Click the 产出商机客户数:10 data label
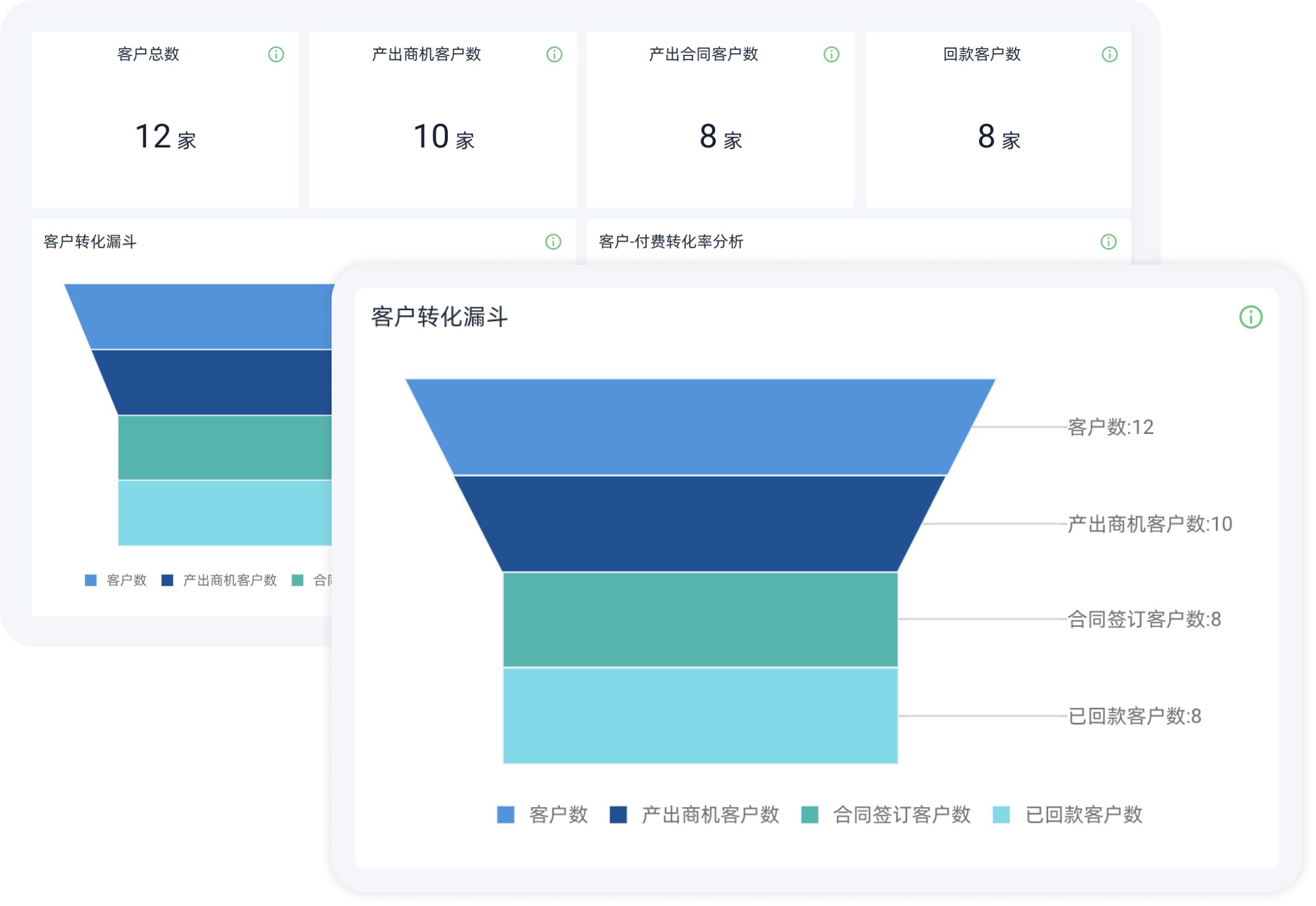The image size is (1316, 906). click(1149, 524)
